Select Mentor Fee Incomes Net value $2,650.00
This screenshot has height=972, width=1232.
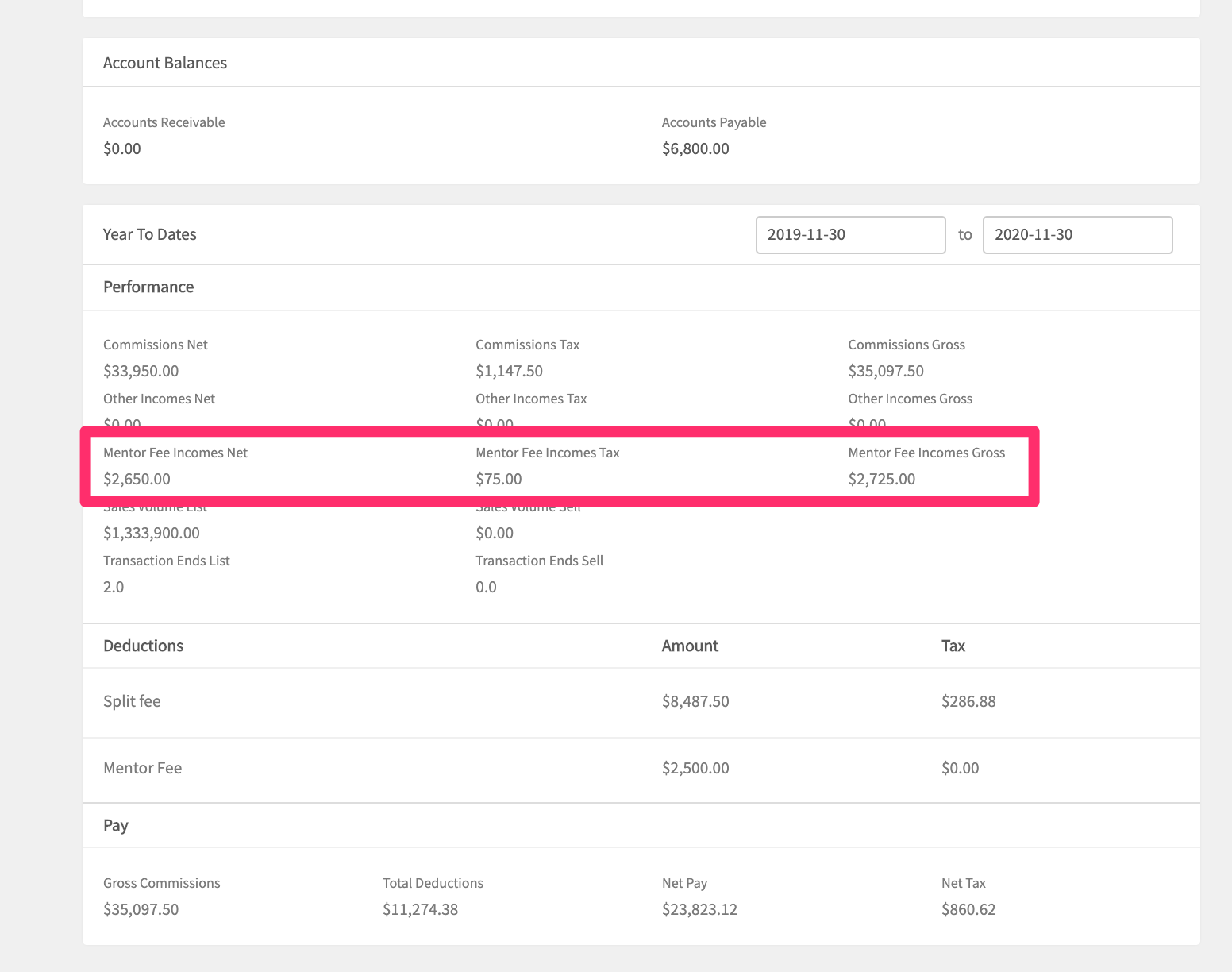137,479
